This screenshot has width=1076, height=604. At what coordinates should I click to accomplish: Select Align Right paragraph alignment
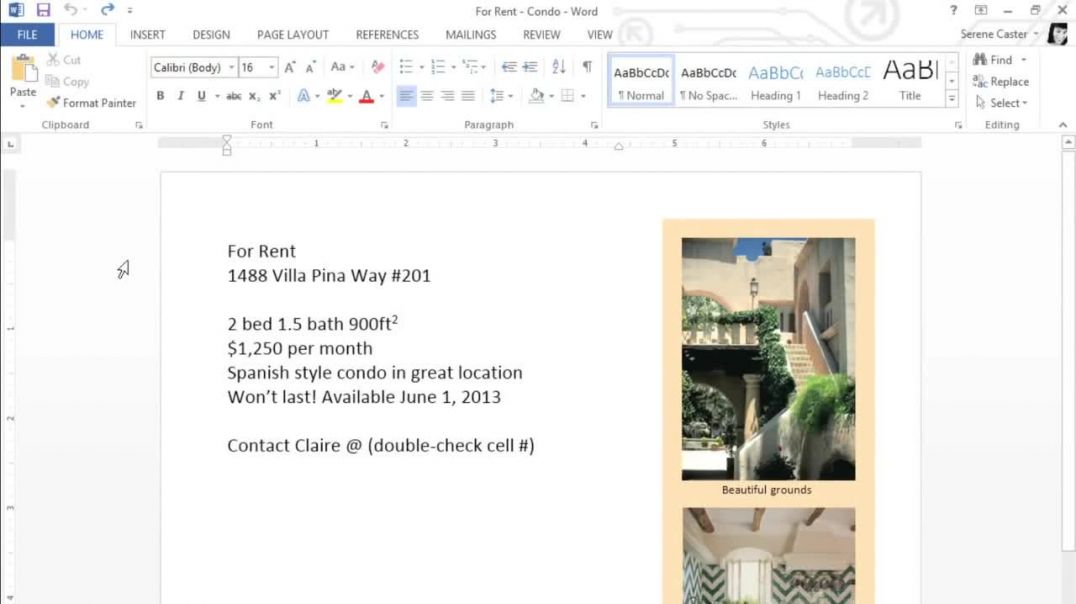coord(447,96)
